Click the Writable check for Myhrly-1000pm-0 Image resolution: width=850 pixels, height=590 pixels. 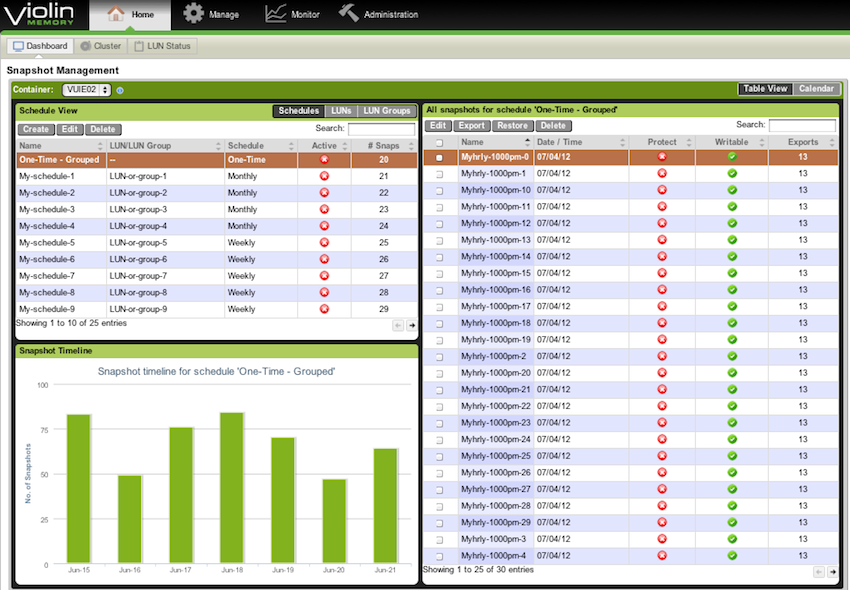coord(732,157)
